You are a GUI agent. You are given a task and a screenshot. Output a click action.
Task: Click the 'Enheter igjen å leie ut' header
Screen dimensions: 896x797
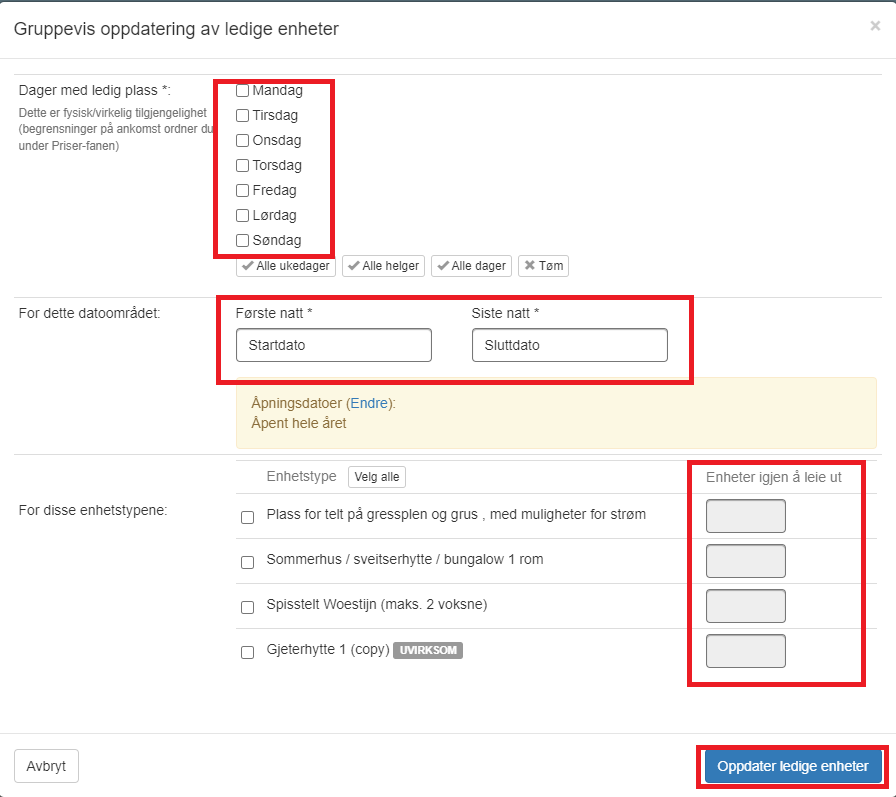[774, 478]
